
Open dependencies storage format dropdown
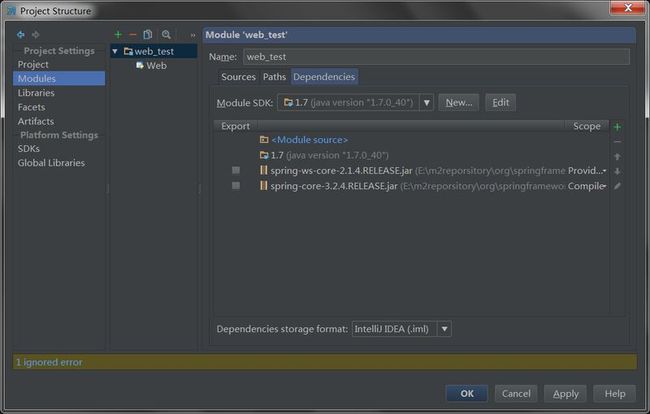(444, 329)
